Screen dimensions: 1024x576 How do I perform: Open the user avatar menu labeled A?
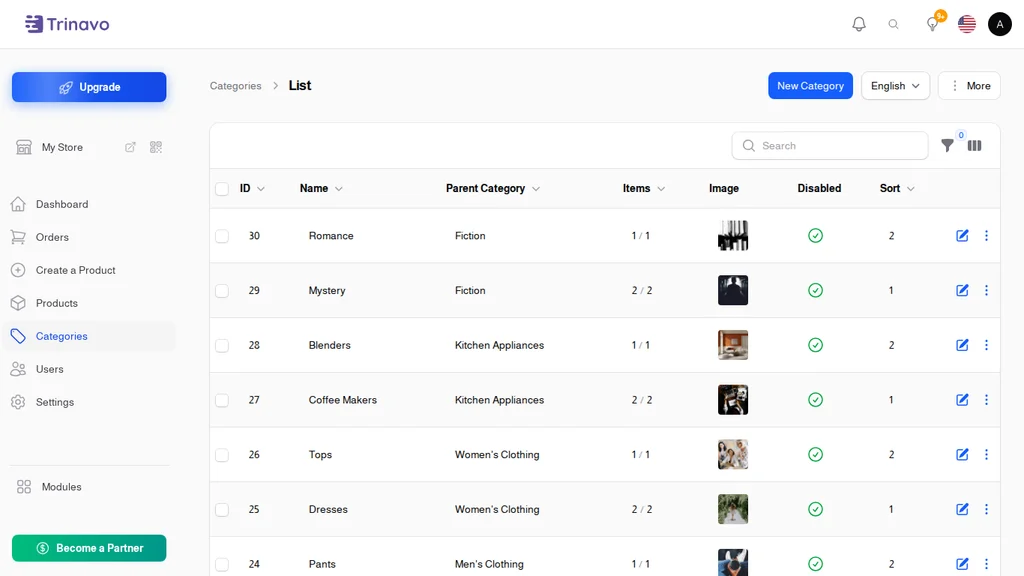coord(1000,24)
